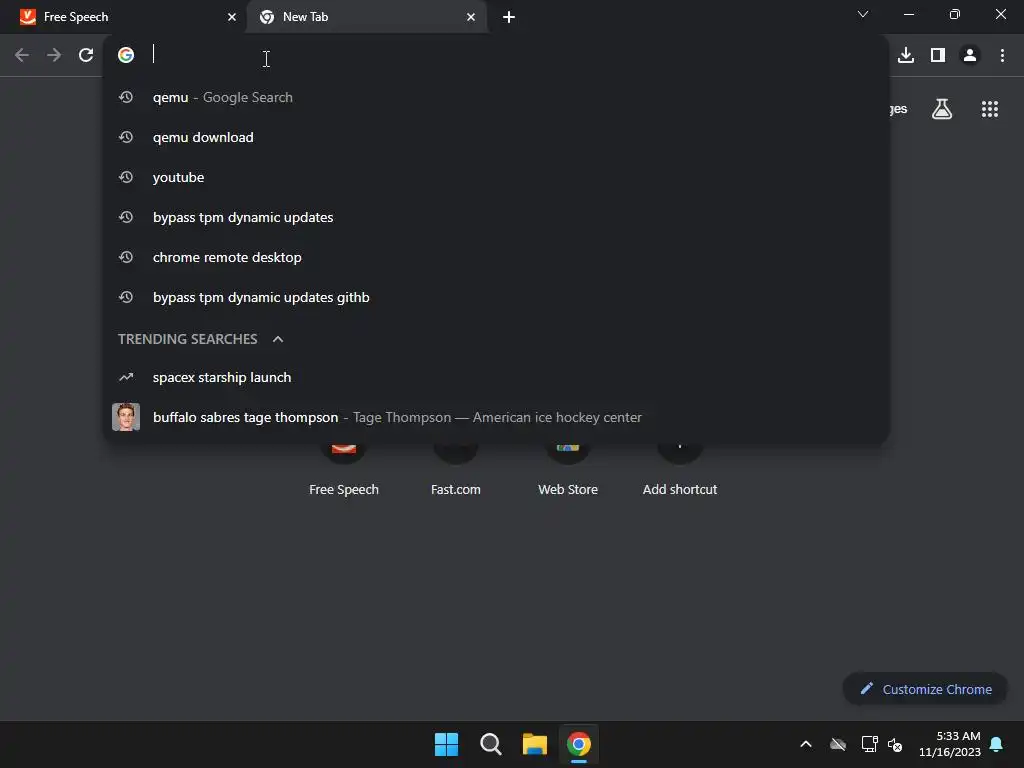This screenshot has height=768, width=1024.
Task: Click the muted volume tray icon
Action: pos(895,744)
